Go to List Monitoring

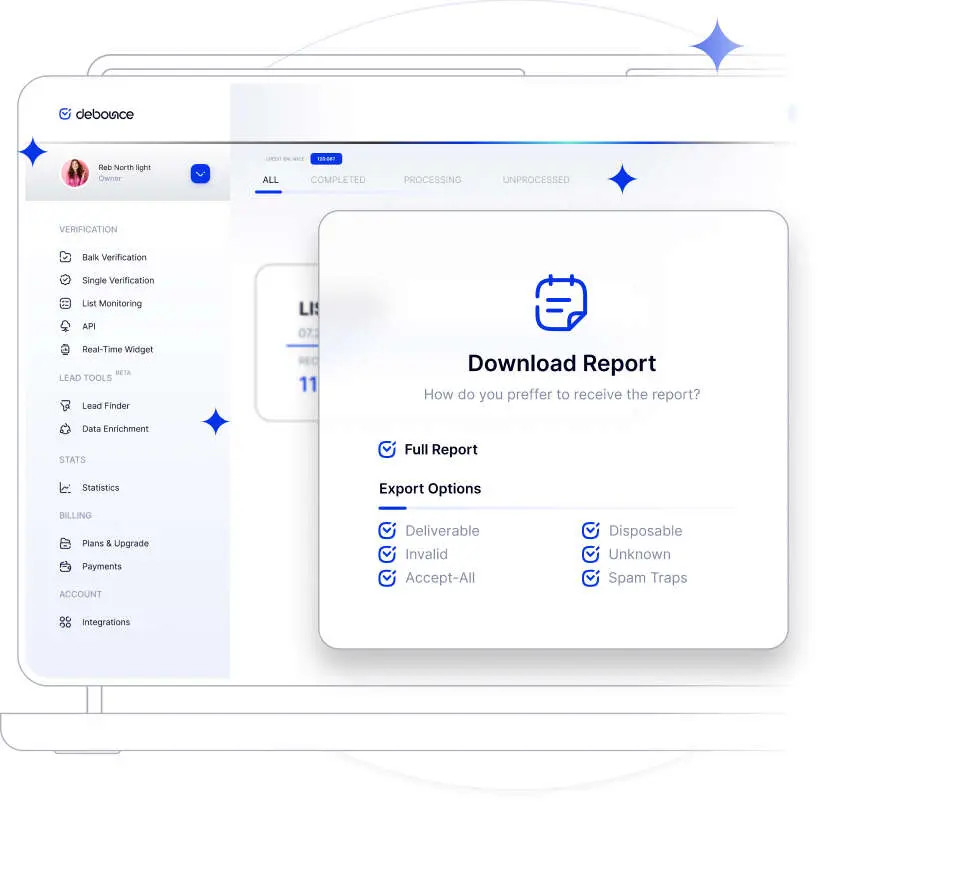[x=112, y=303]
